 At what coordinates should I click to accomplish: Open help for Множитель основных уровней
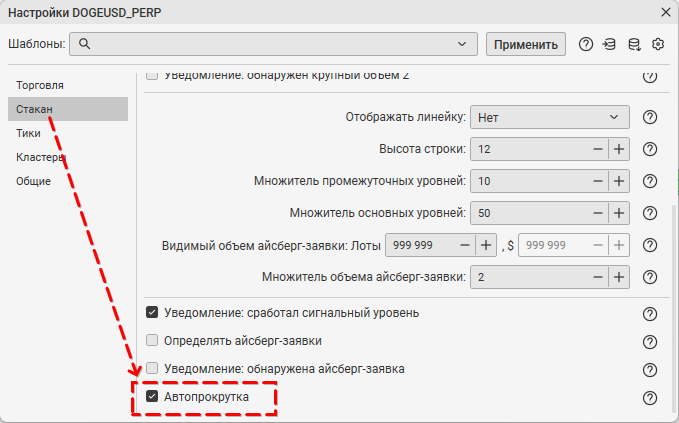click(x=650, y=213)
